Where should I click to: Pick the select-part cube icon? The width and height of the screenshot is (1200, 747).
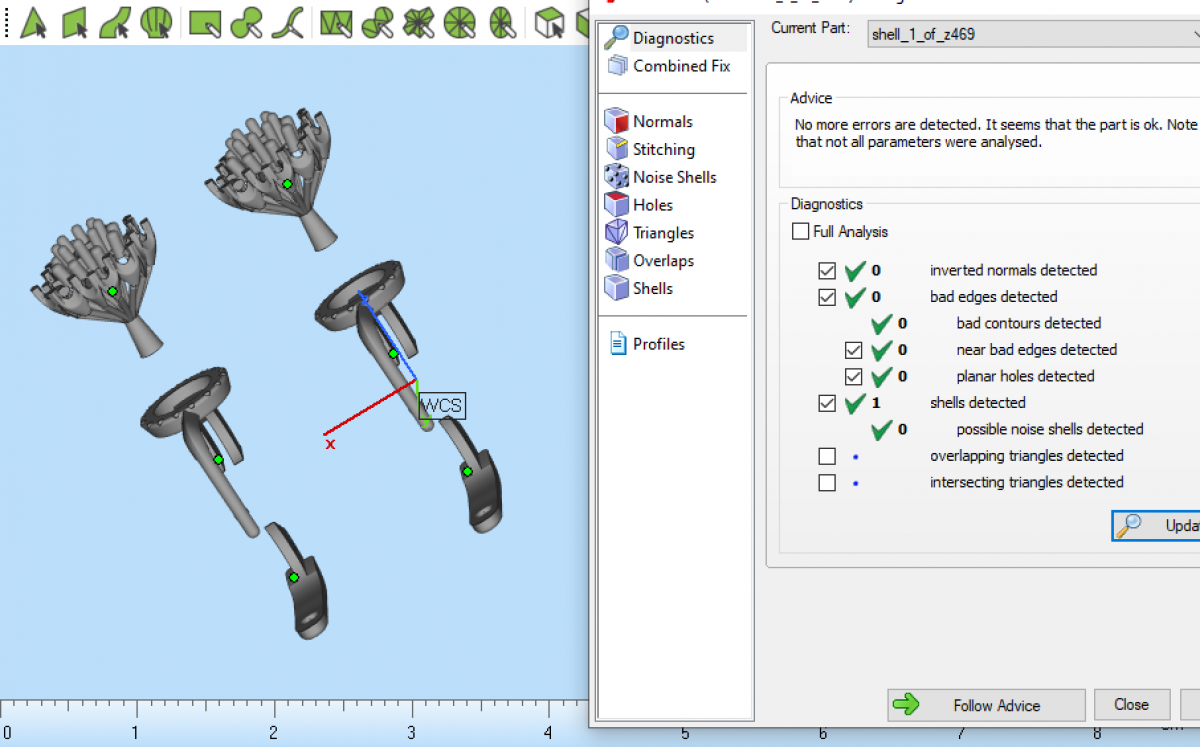[549, 22]
